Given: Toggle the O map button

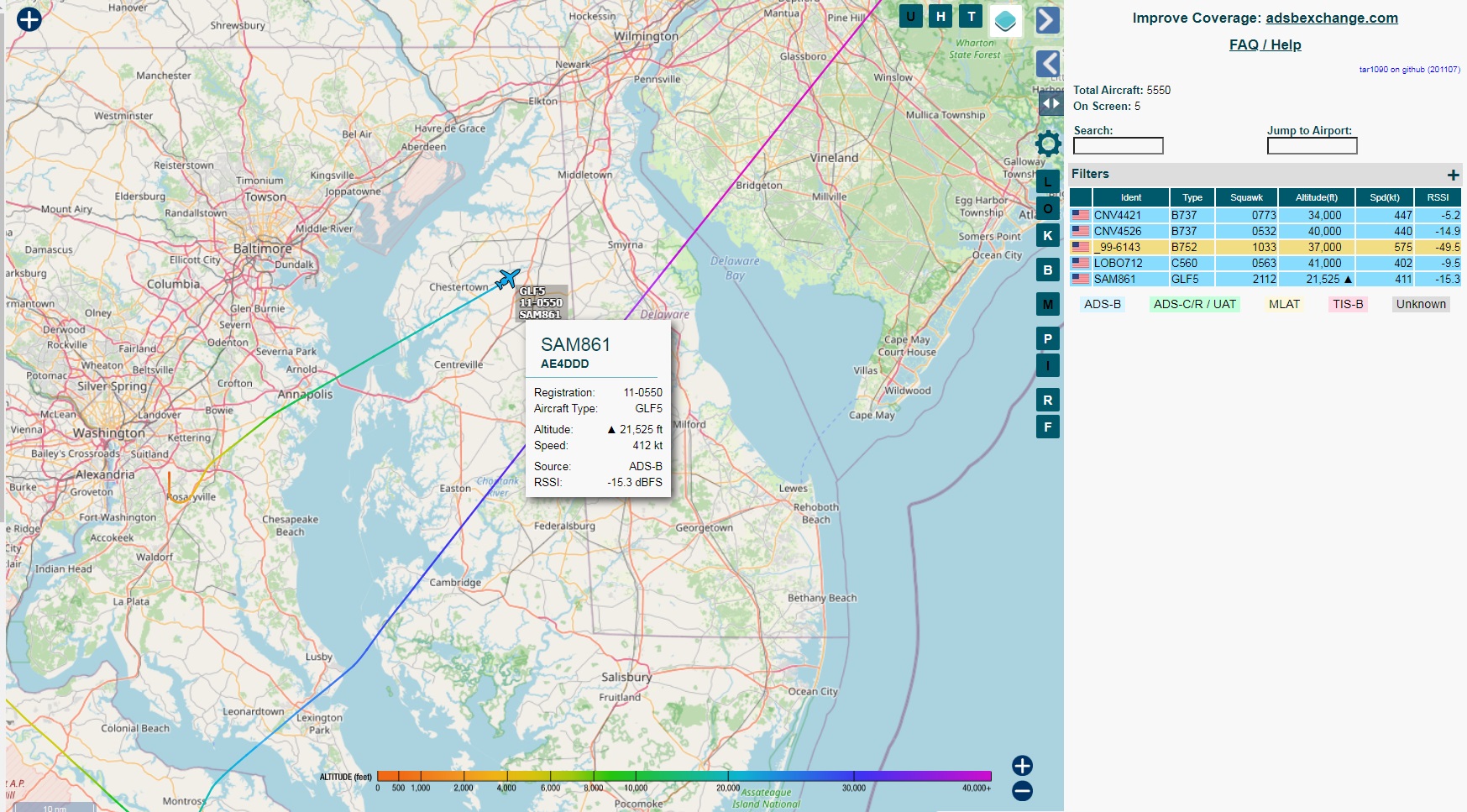Looking at the screenshot, I should 1047,208.
